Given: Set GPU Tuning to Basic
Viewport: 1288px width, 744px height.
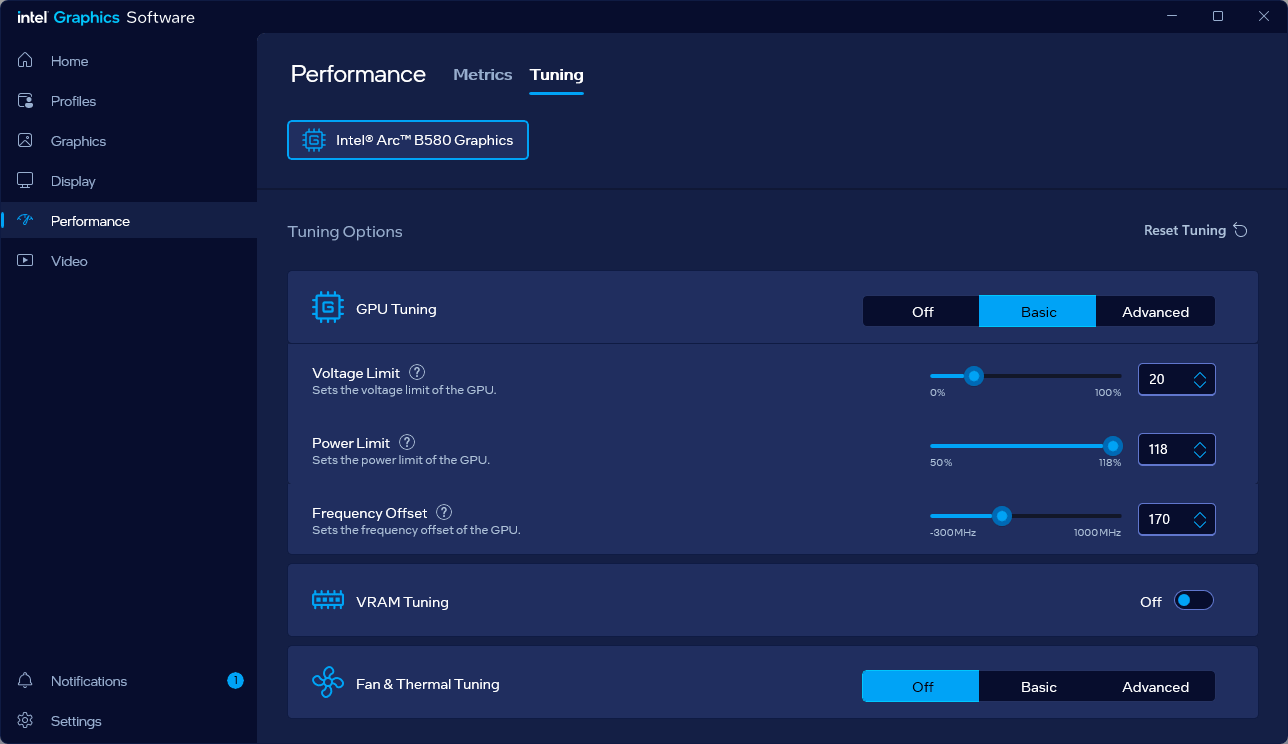Looking at the screenshot, I should [1038, 312].
